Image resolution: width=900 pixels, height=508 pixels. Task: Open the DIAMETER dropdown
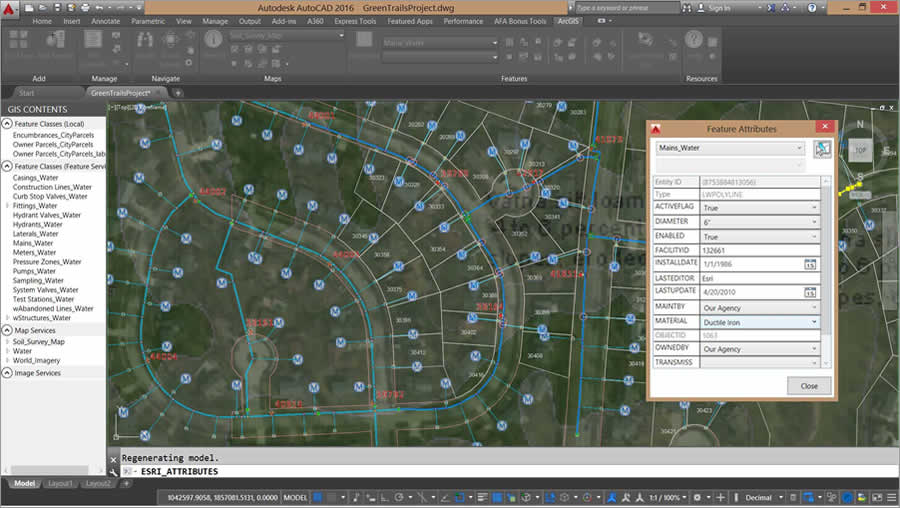(815, 221)
